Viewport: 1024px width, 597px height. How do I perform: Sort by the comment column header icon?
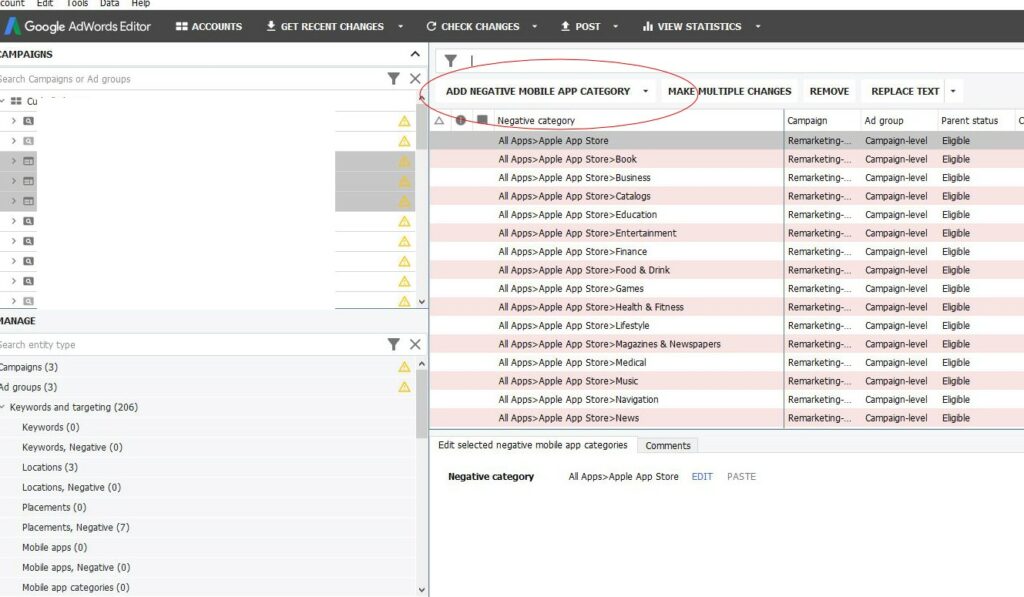click(482, 120)
